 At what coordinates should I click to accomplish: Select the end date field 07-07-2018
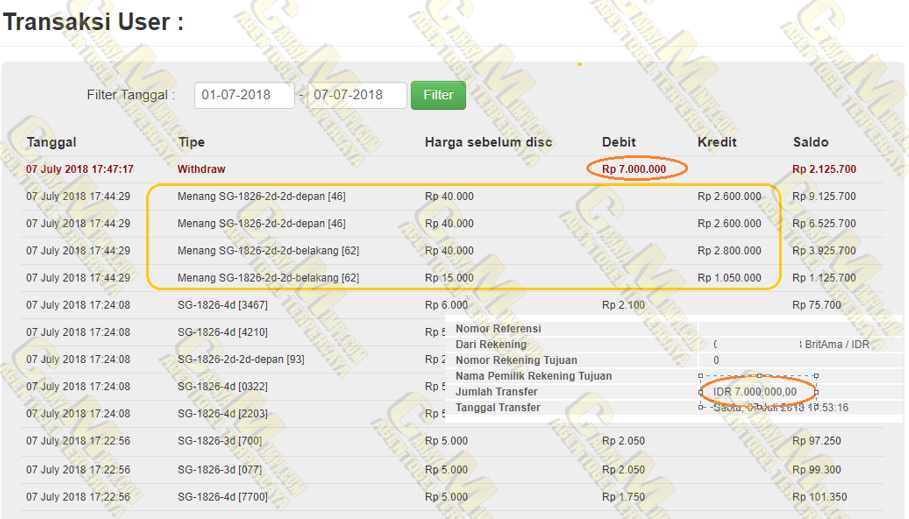point(356,95)
